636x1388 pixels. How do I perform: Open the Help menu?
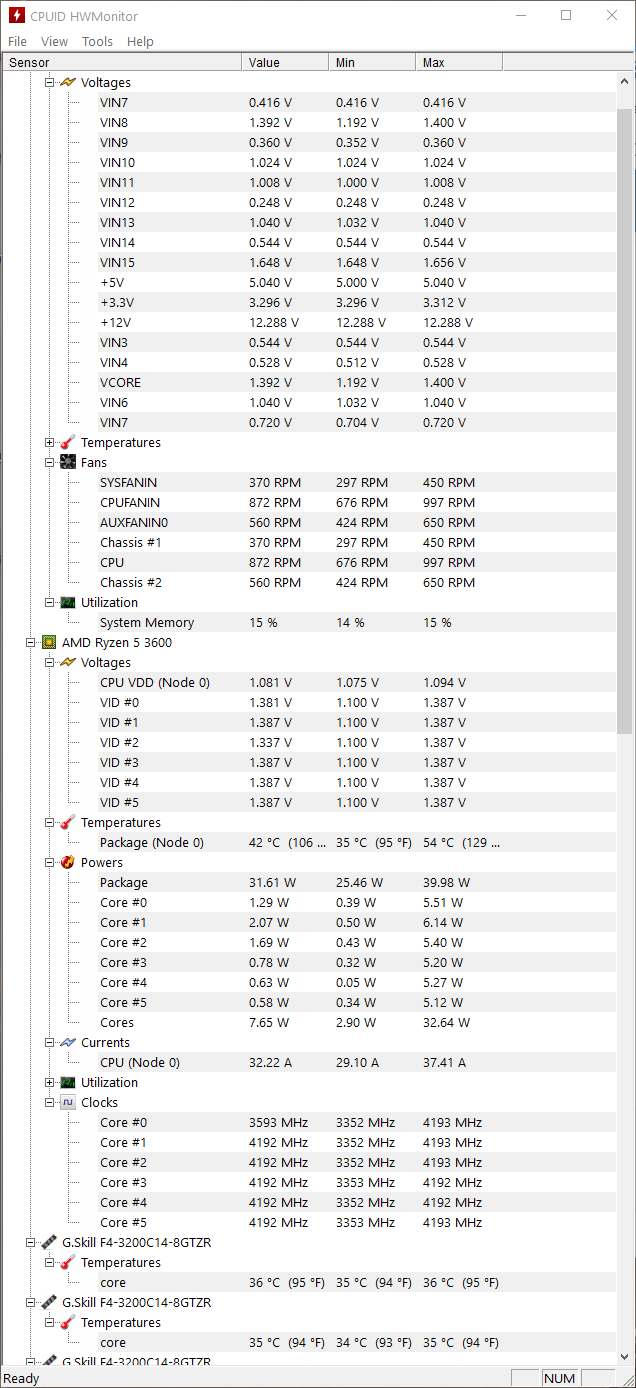click(140, 41)
